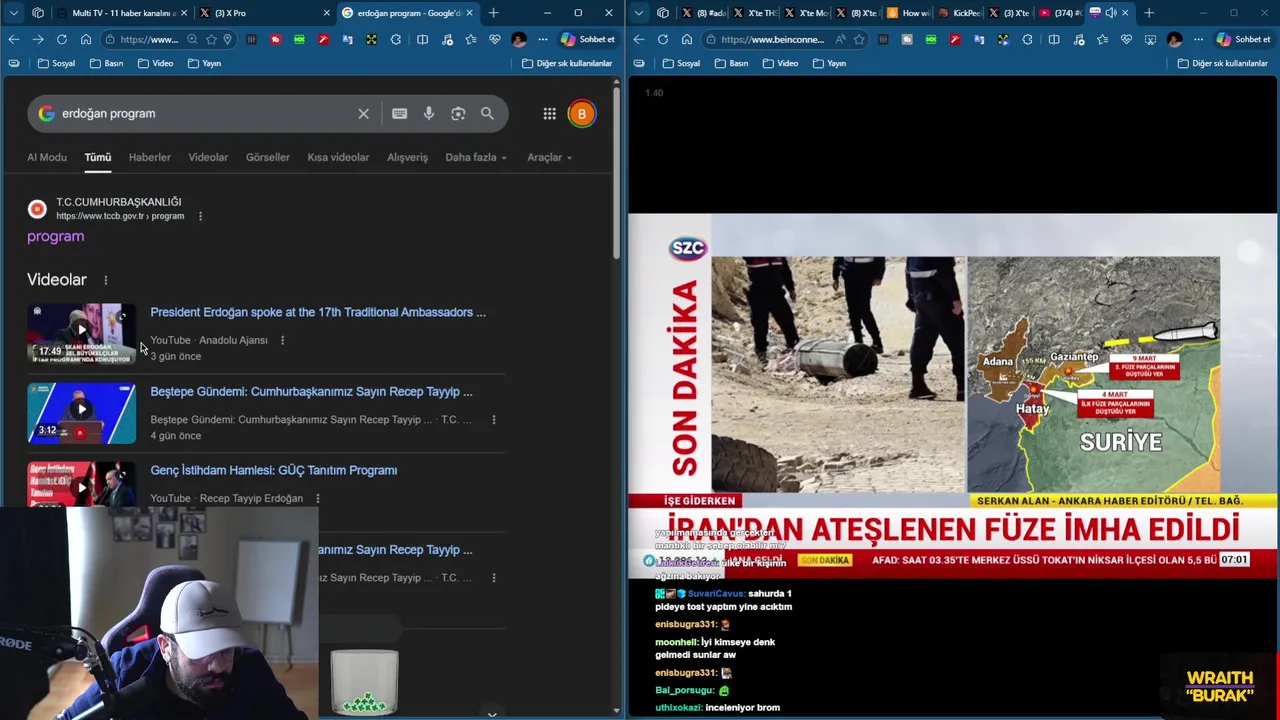The width and height of the screenshot is (1280, 720).
Task: Switch to Alışveriş search tab
Action: point(407,157)
